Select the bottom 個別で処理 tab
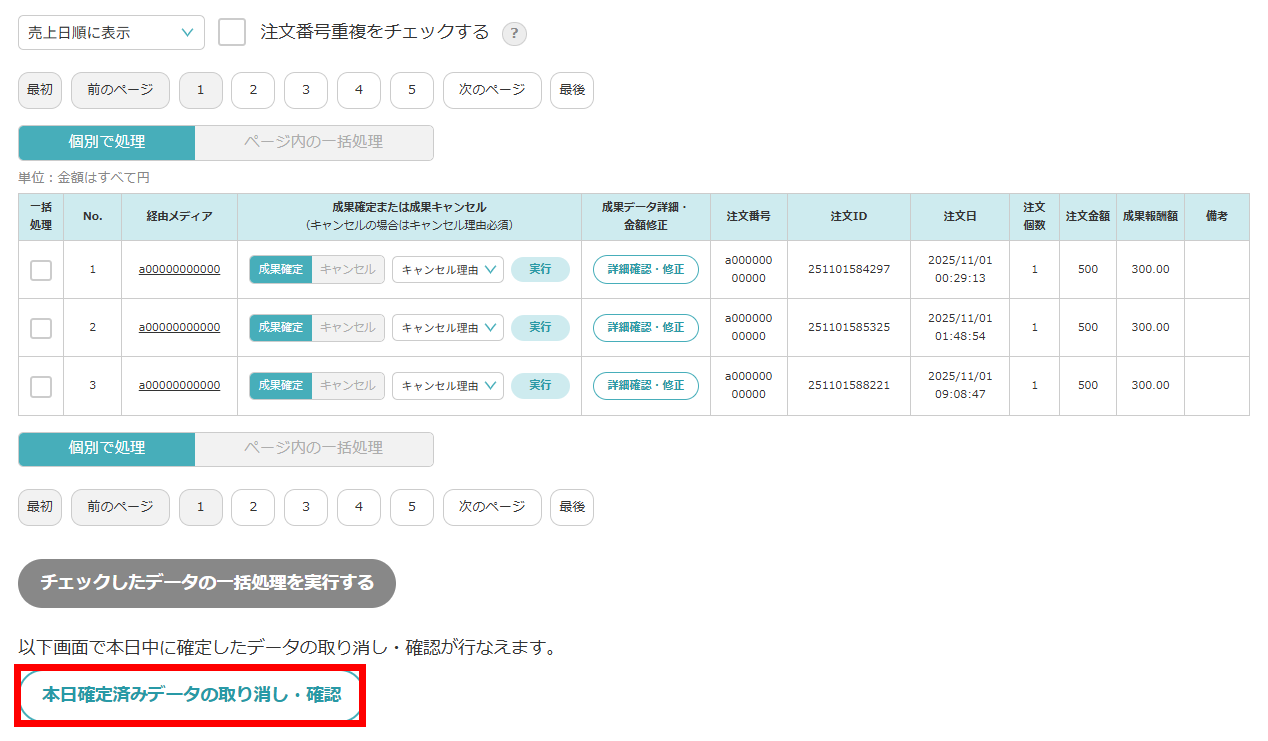 click(x=106, y=448)
